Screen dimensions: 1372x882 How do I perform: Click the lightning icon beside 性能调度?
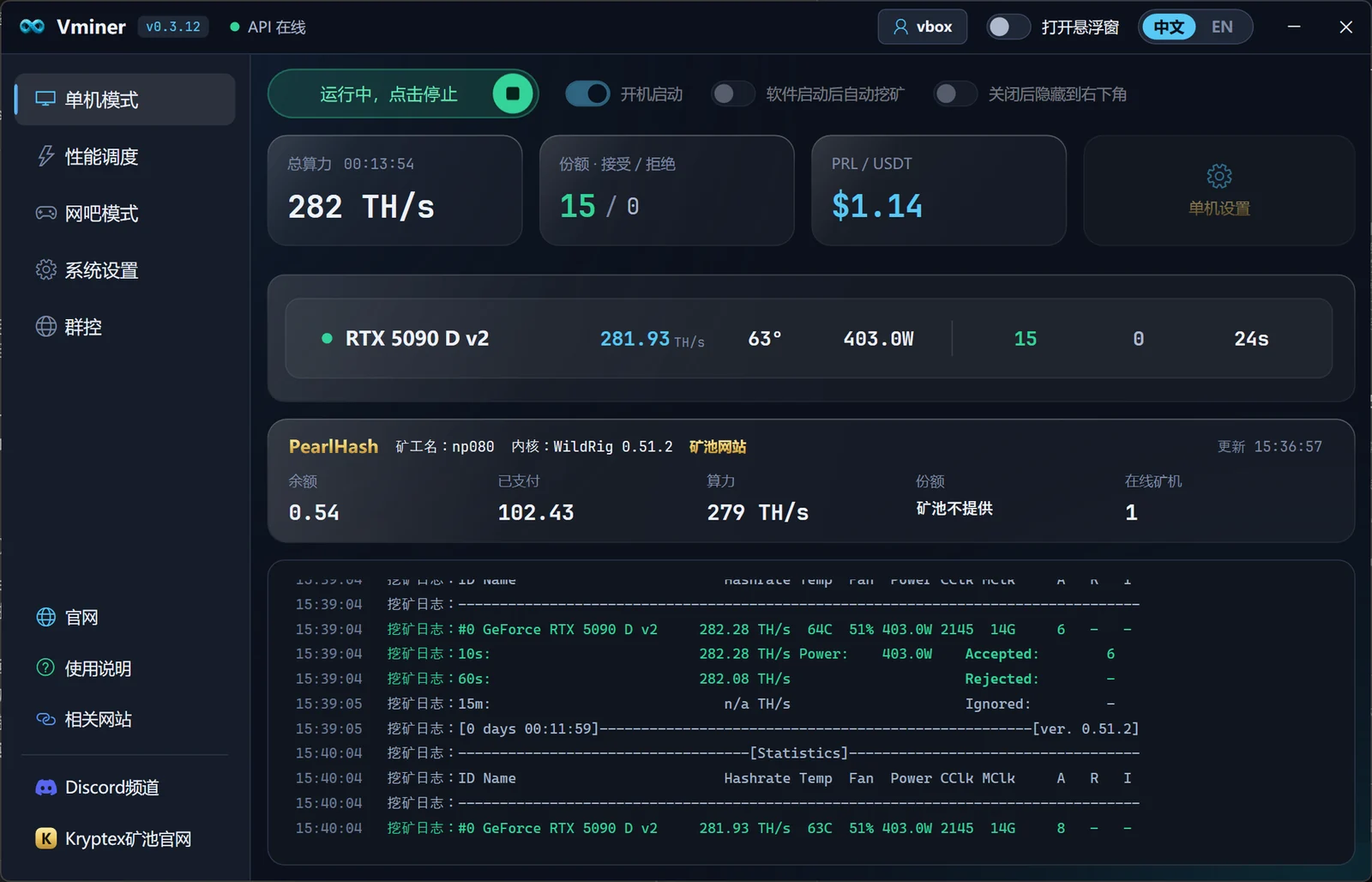coord(45,156)
